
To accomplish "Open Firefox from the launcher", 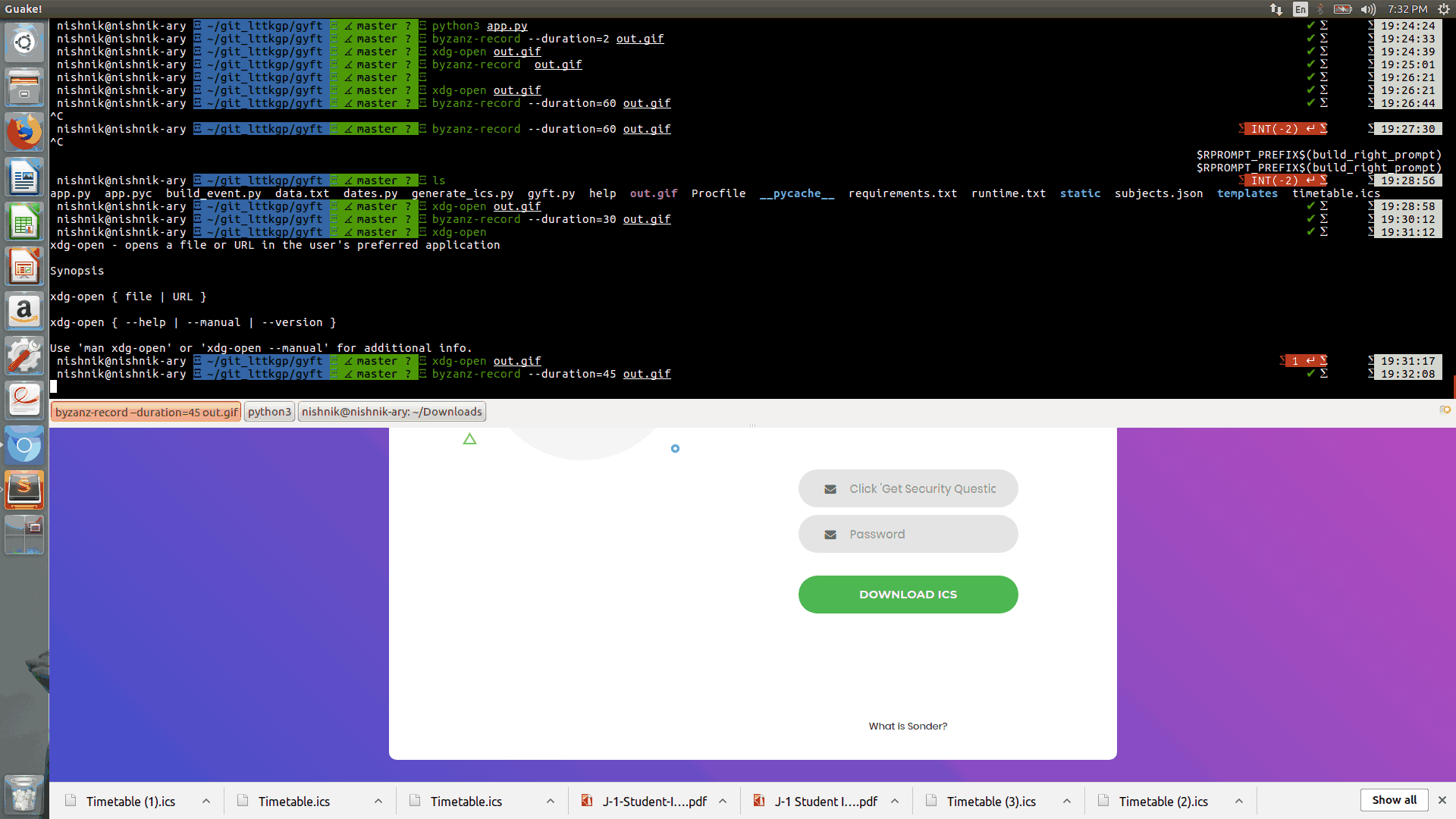I will (24, 133).
